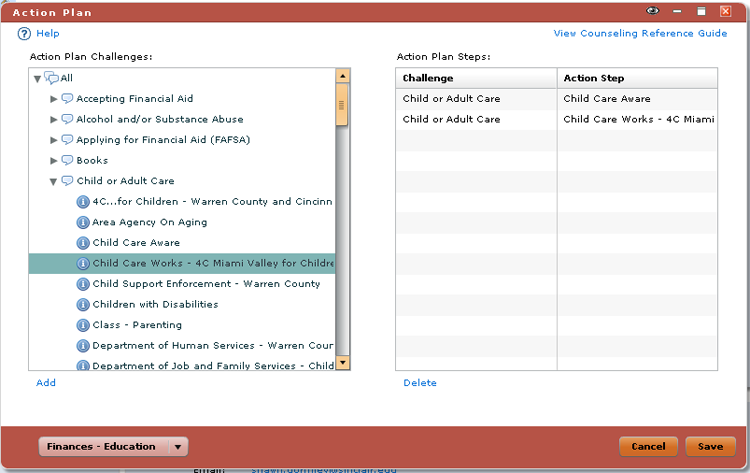
Task: Expand the Accepting Financial Aid category
Action: pos(54,99)
